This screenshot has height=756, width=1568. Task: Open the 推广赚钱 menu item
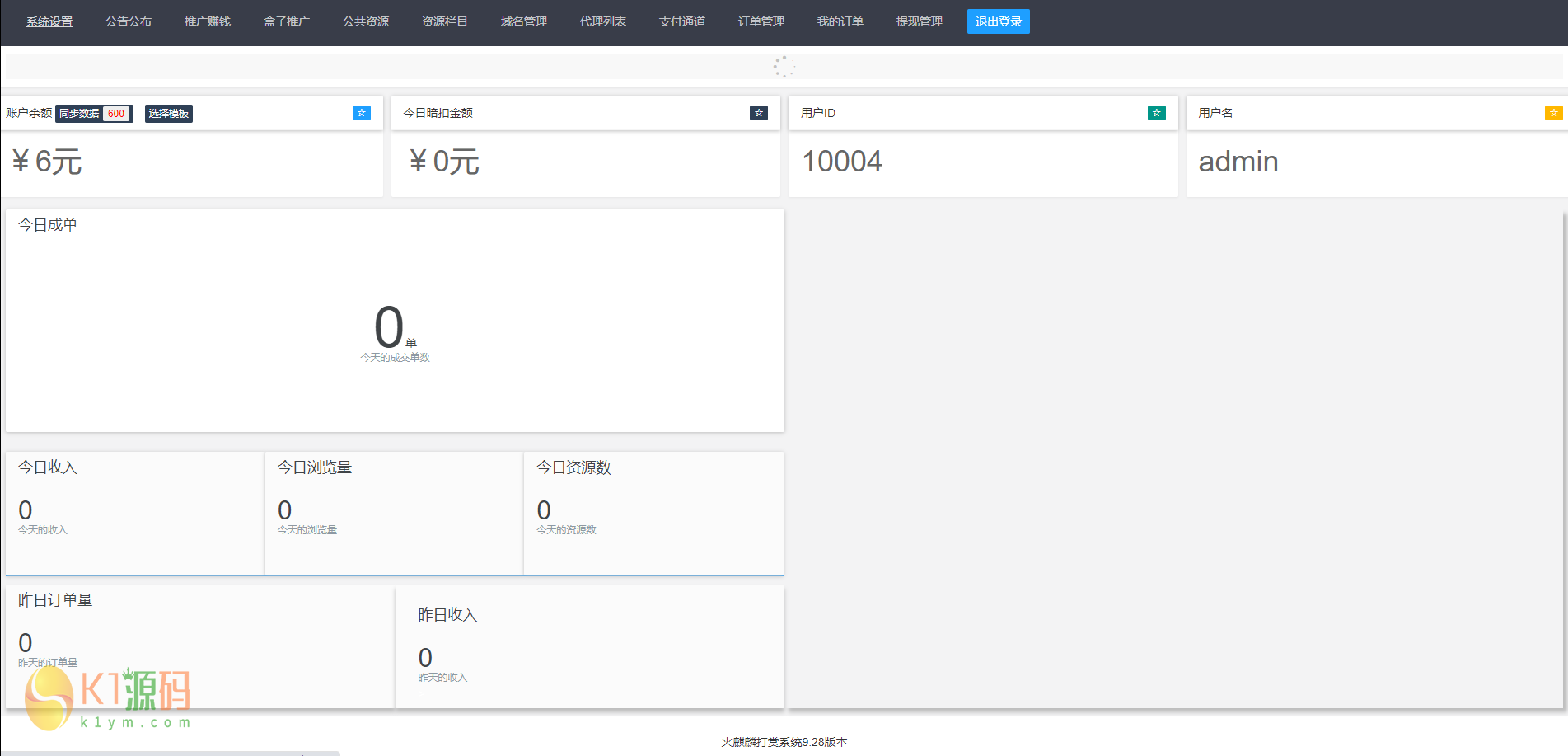click(x=208, y=21)
